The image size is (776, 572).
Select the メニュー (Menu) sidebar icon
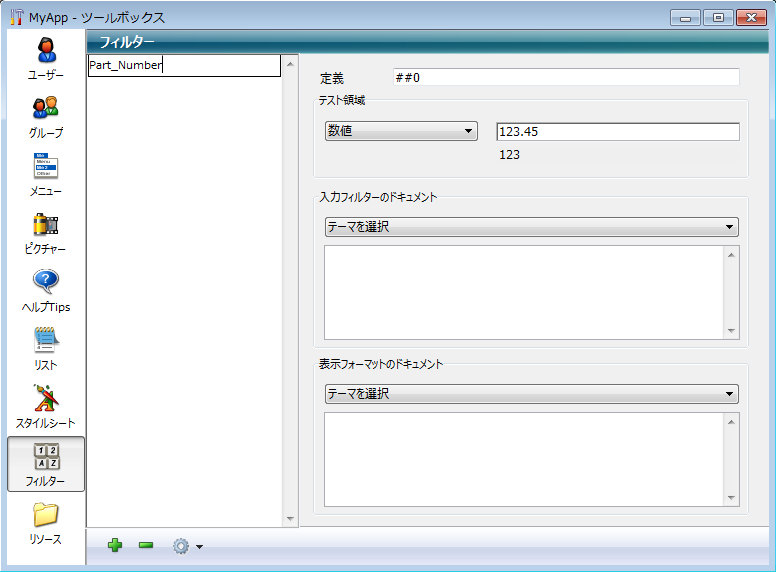pyautogui.click(x=45, y=166)
